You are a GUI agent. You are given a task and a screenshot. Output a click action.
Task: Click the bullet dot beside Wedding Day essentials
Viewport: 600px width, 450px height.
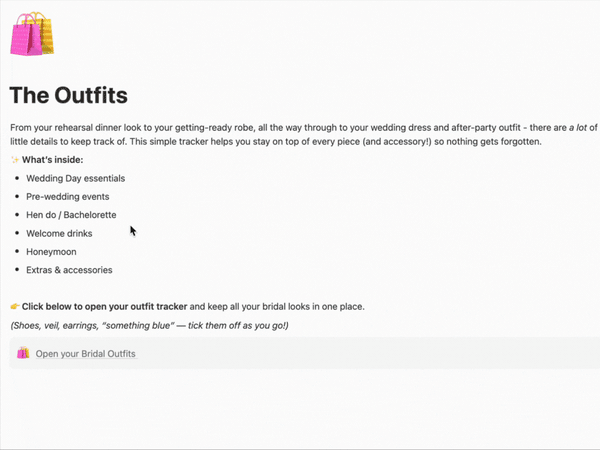17,178
